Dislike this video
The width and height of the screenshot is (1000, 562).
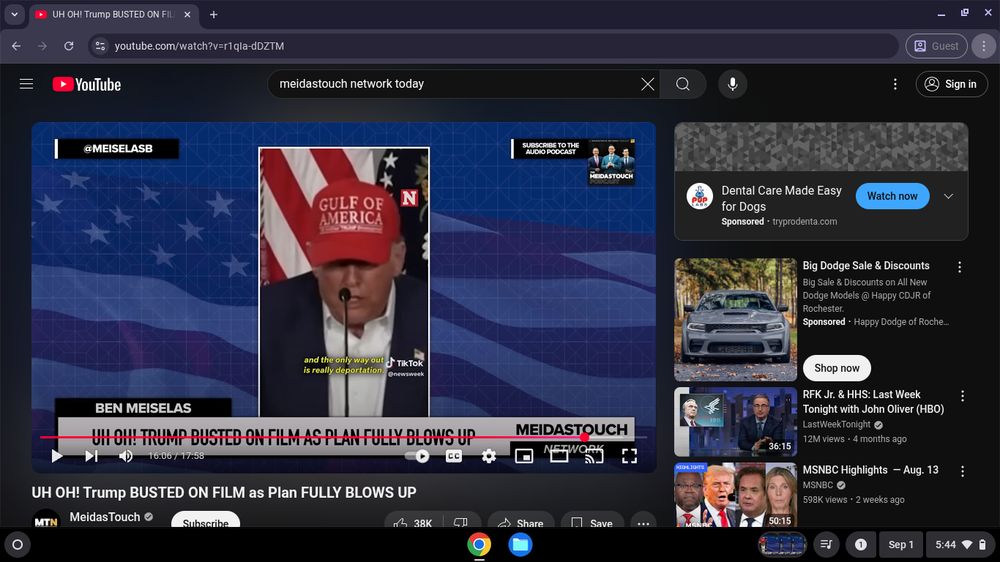(461, 522)
